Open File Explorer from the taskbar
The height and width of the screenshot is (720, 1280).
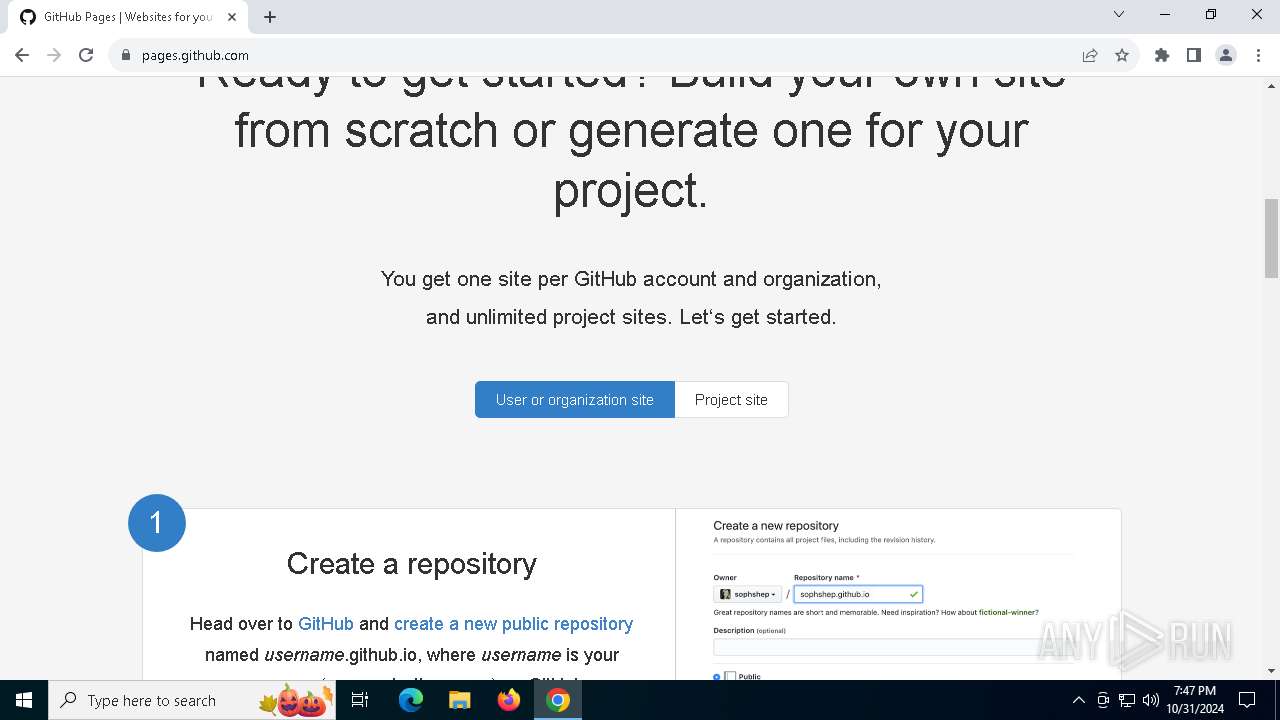459,700
